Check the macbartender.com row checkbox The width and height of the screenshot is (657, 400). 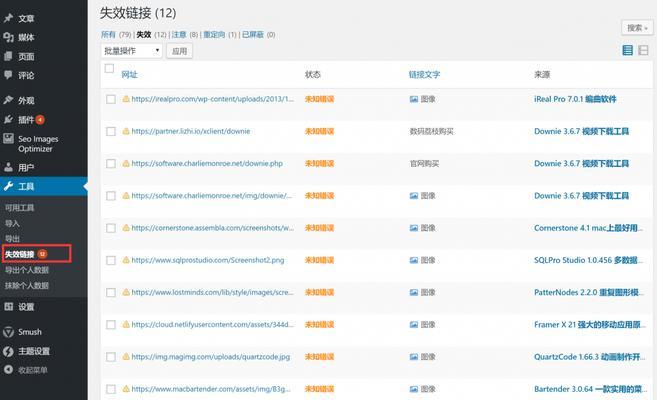[111, 389]
